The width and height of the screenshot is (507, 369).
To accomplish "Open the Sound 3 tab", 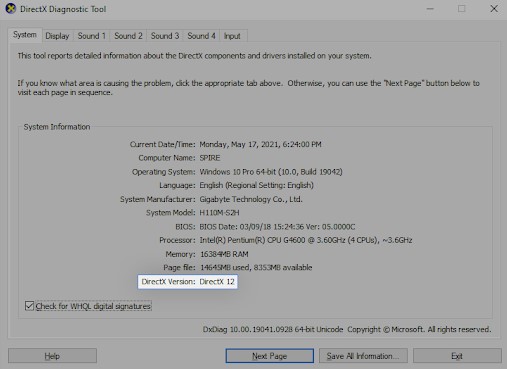I will (x=165, y=36).
